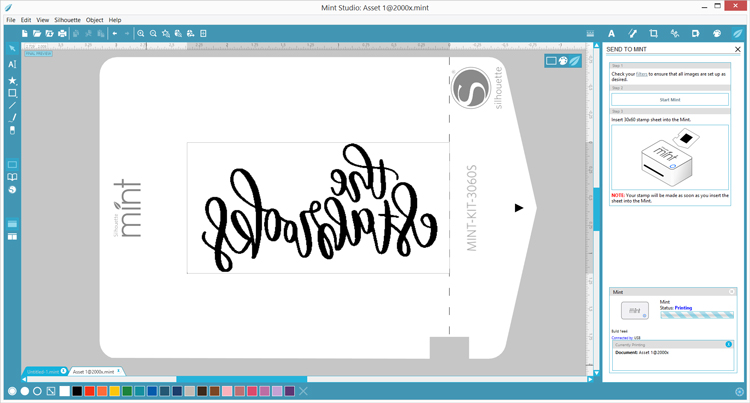750x403 pixels.
Task: Click the Final Preview label
Action: coord(39,54)
